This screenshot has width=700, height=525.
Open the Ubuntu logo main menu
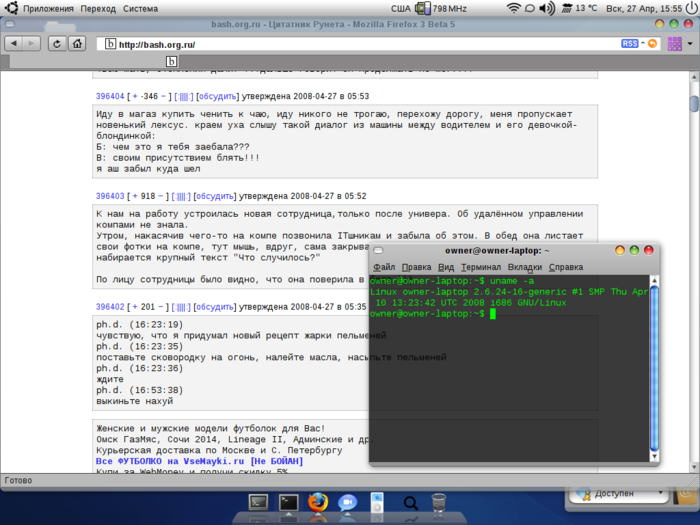11,8
